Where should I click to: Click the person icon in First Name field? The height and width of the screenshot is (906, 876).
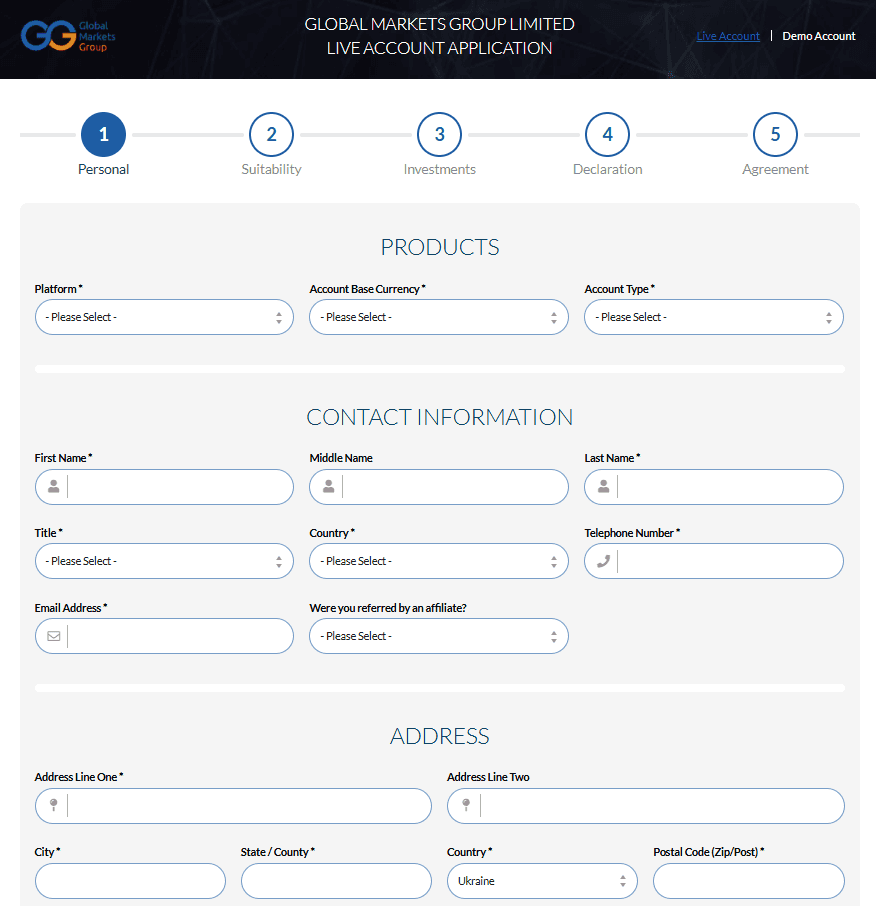(54, 487)
